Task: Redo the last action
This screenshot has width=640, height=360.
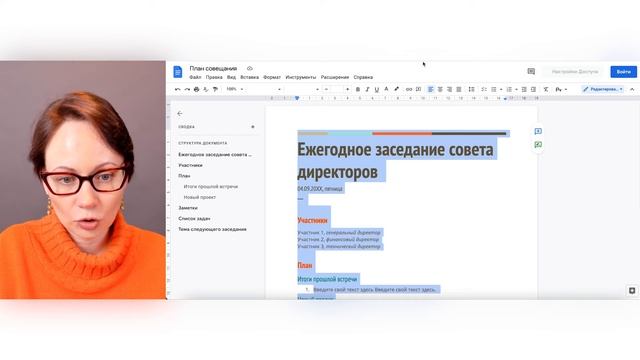Action: click(187, 89)
